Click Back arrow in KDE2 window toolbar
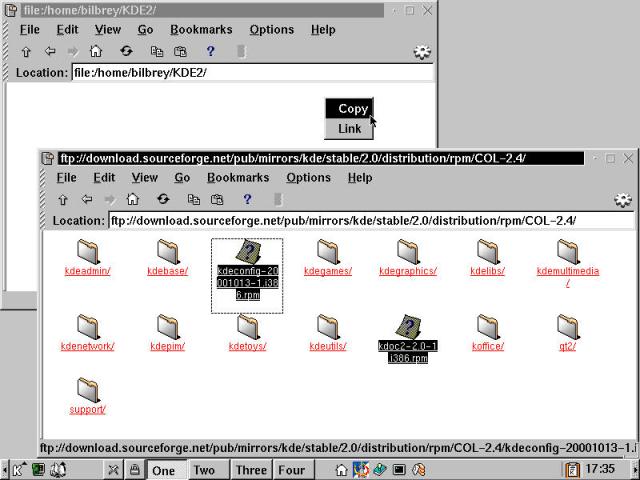The image size is (640, 480). pyautogui.click(x=50, y=51)
